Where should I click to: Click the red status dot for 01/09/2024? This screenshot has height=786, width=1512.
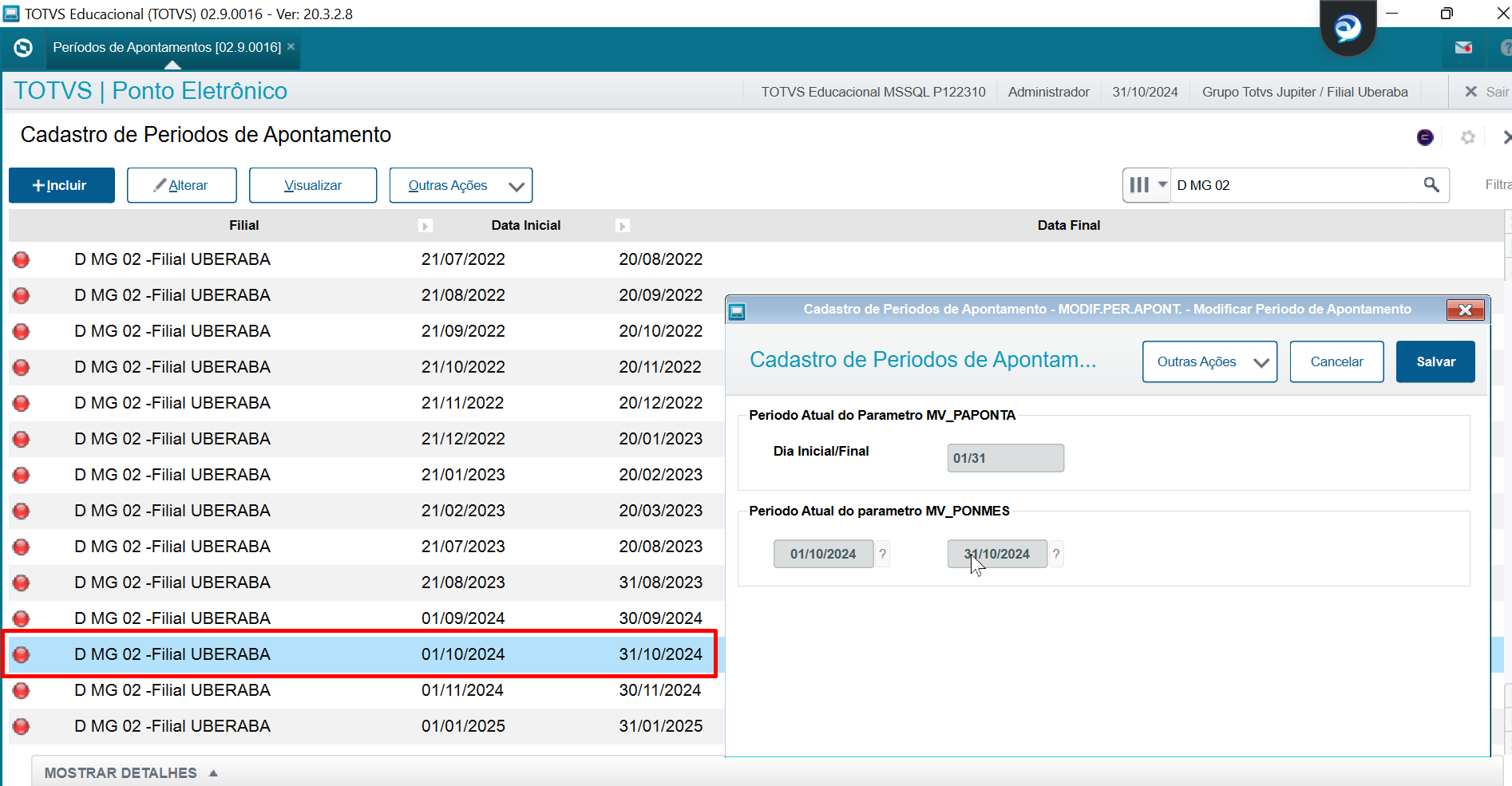point(22,618)
